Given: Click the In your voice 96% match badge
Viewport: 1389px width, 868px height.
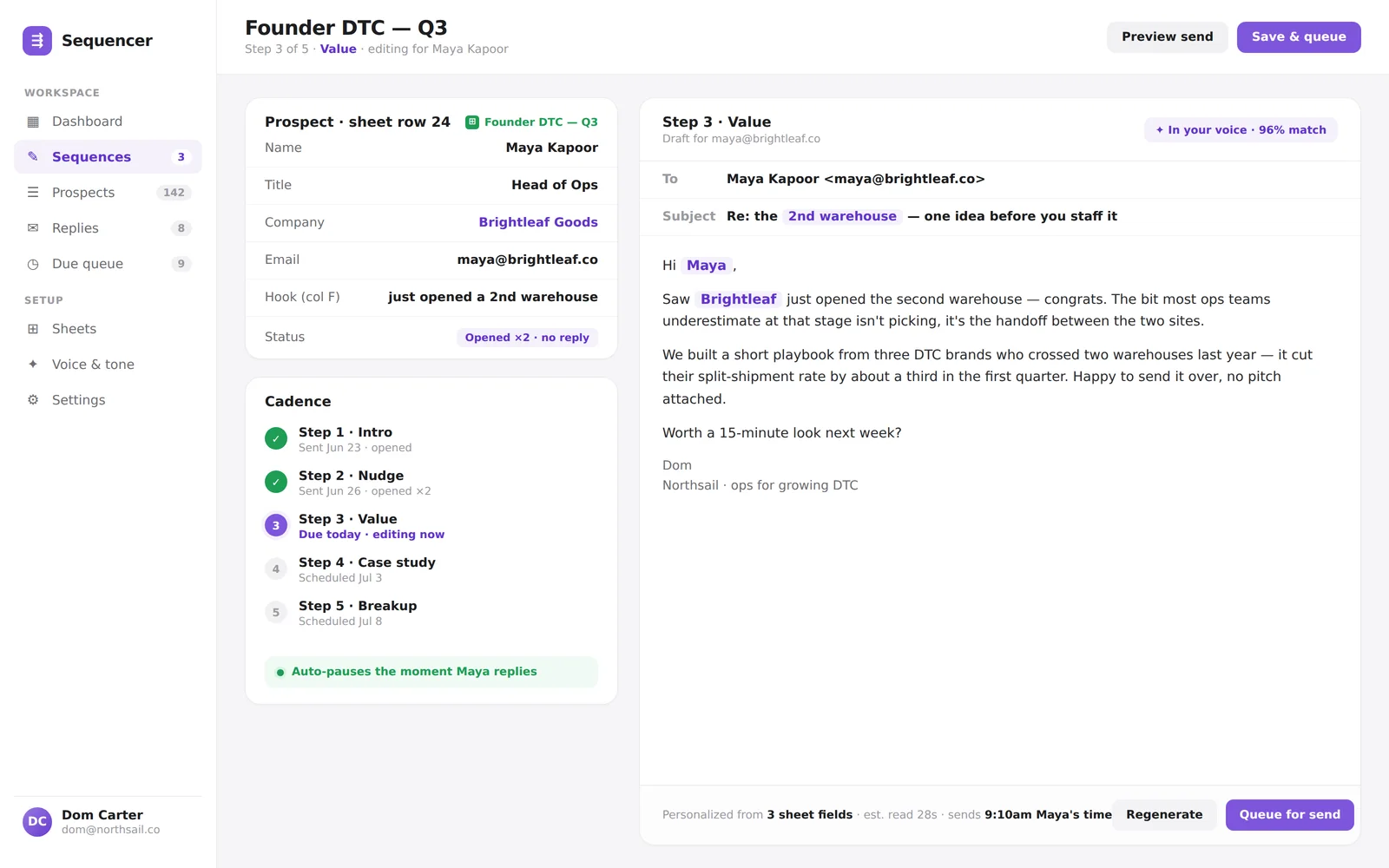Looking at the screenshot, I should [1241, 130].
